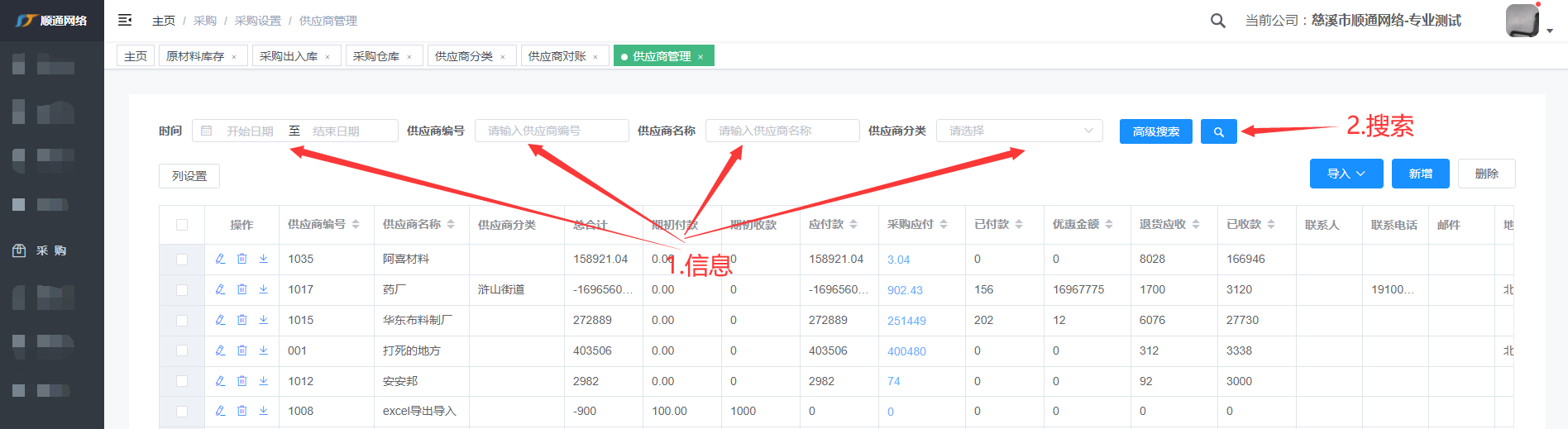
Task: Click the calendar icon in date field
Action: click(x=207, y=131)
